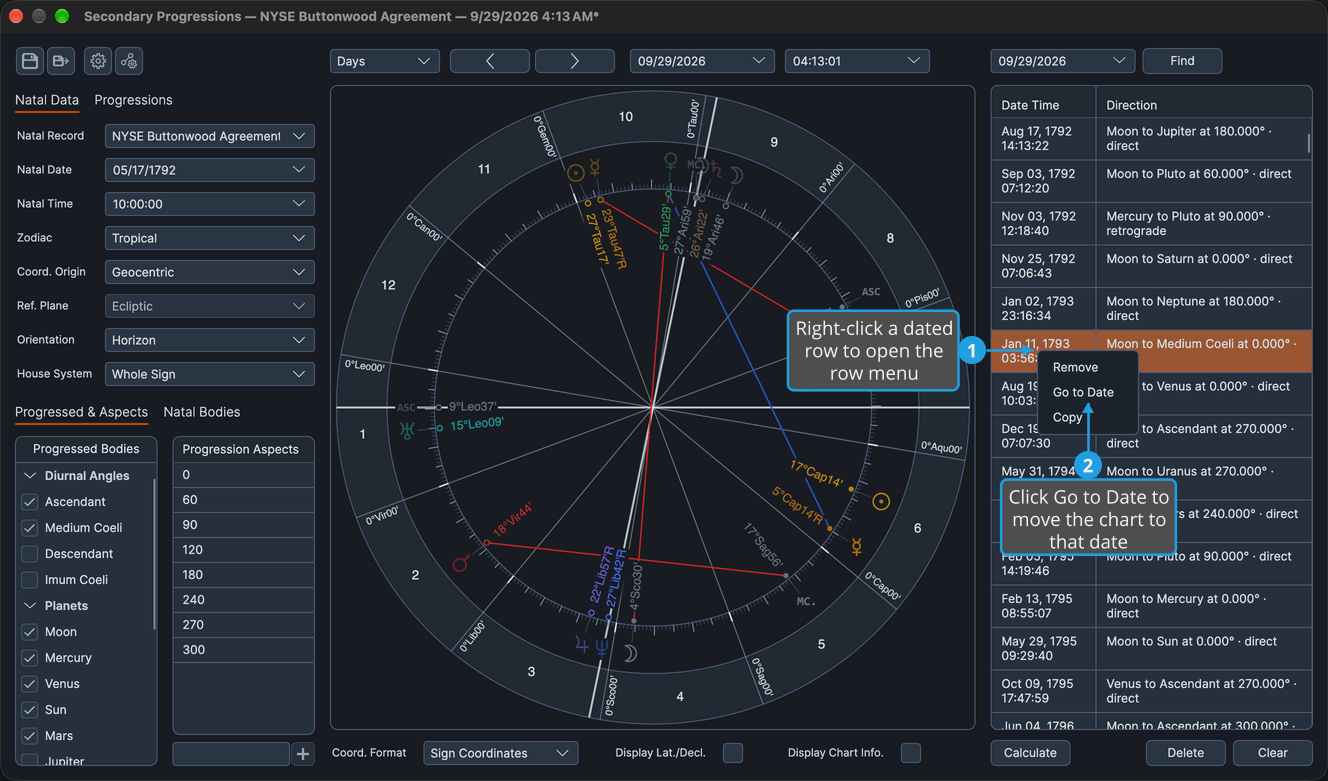The image size is (1328, 781).
Task: Collapse the Diurnal Angles group
Action: point(30,476)
